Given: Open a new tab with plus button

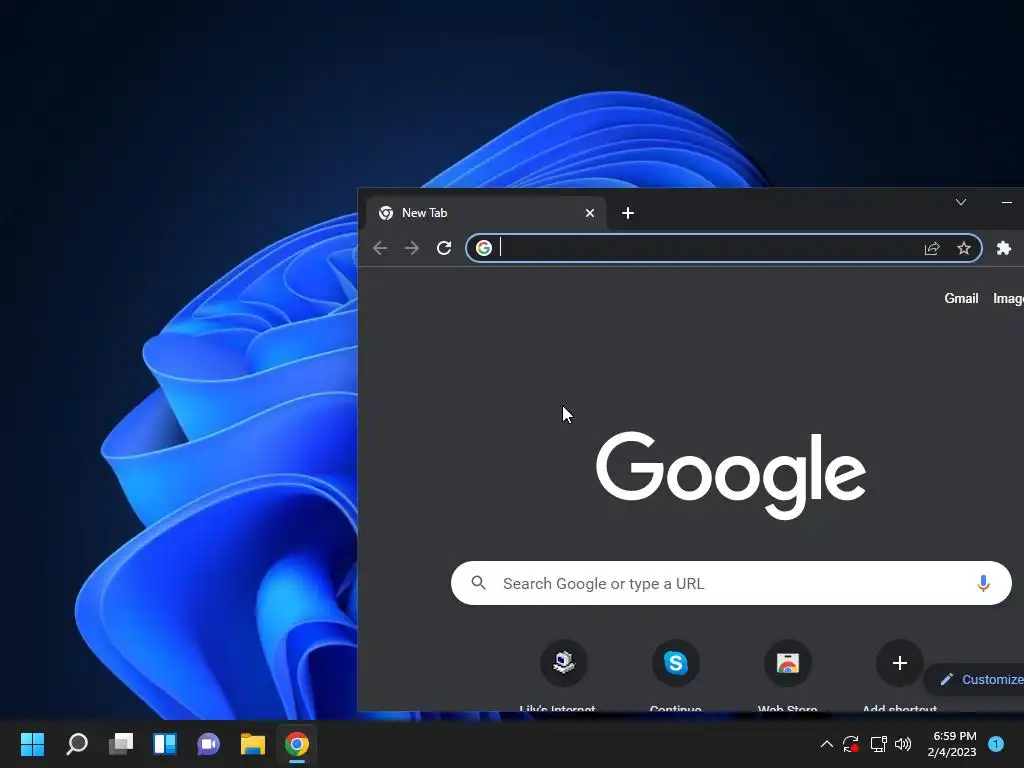Looking at the screenshot, I should (x=628, y=213).
